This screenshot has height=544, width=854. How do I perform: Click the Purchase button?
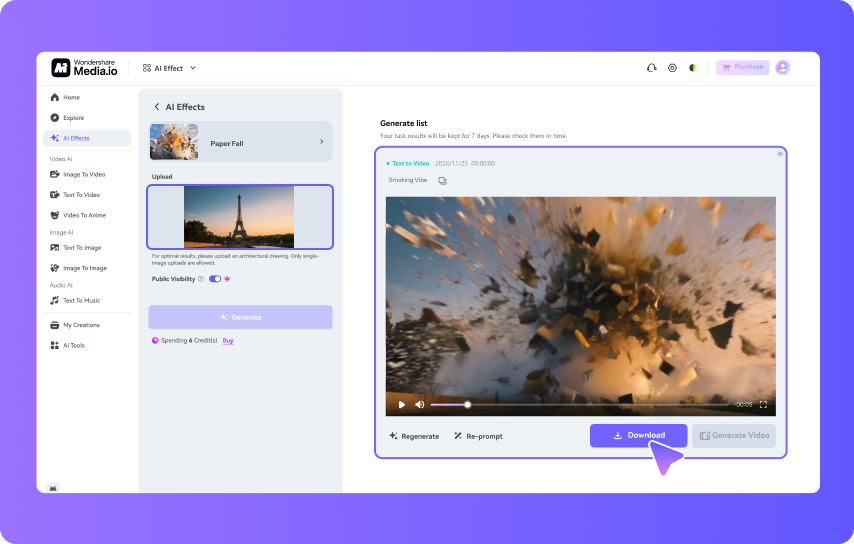(742, 67)
